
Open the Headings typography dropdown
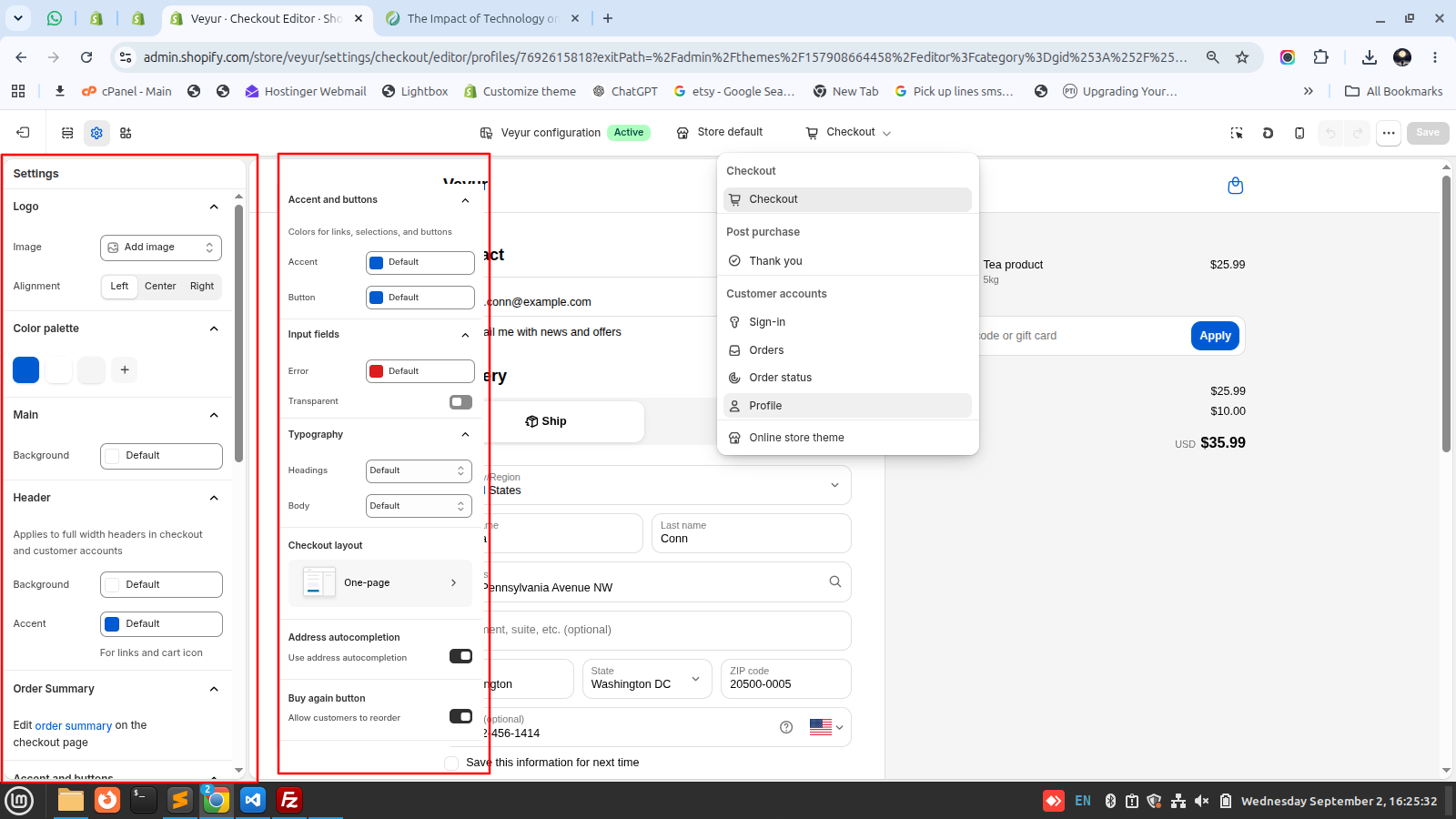point(419,470)
